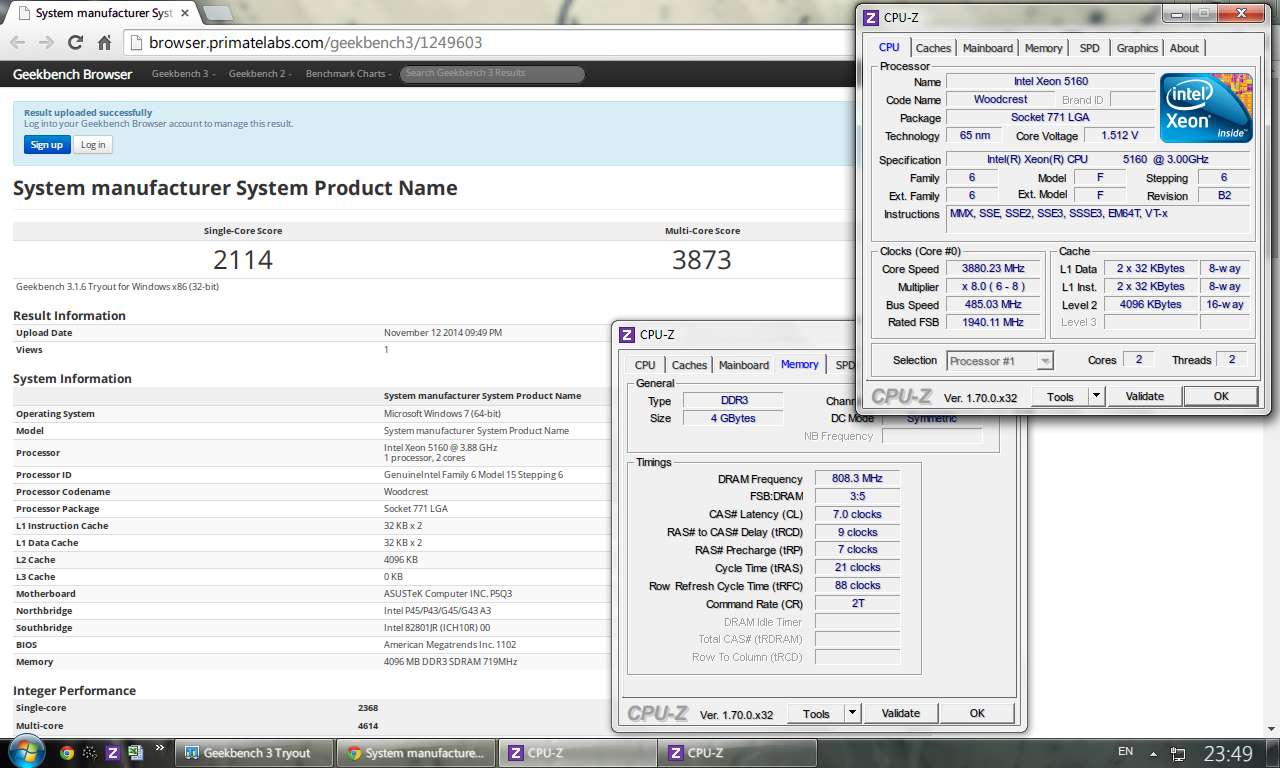Focus Search Geekbench 3 Results field

coord(492,74)
